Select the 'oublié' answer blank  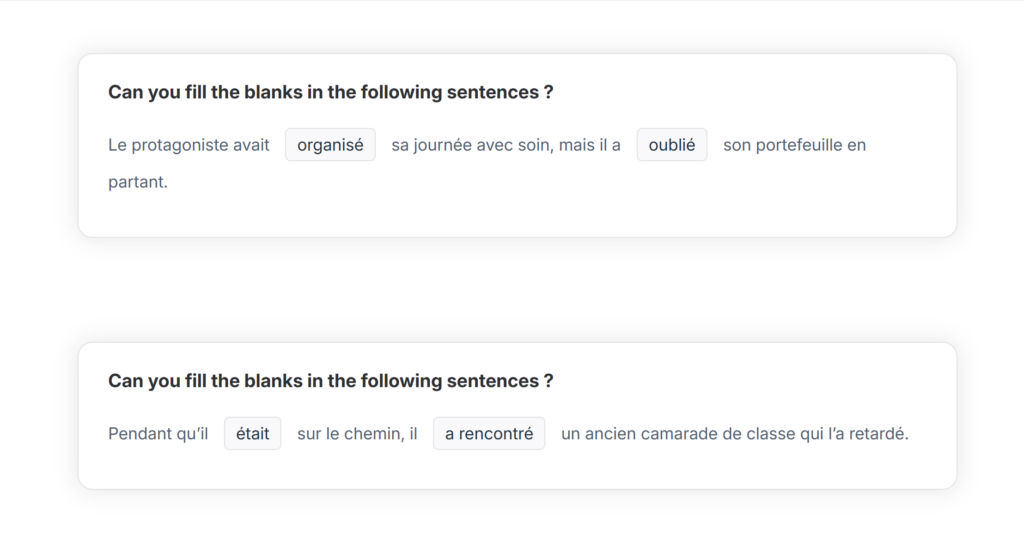[x=672, y=145]
